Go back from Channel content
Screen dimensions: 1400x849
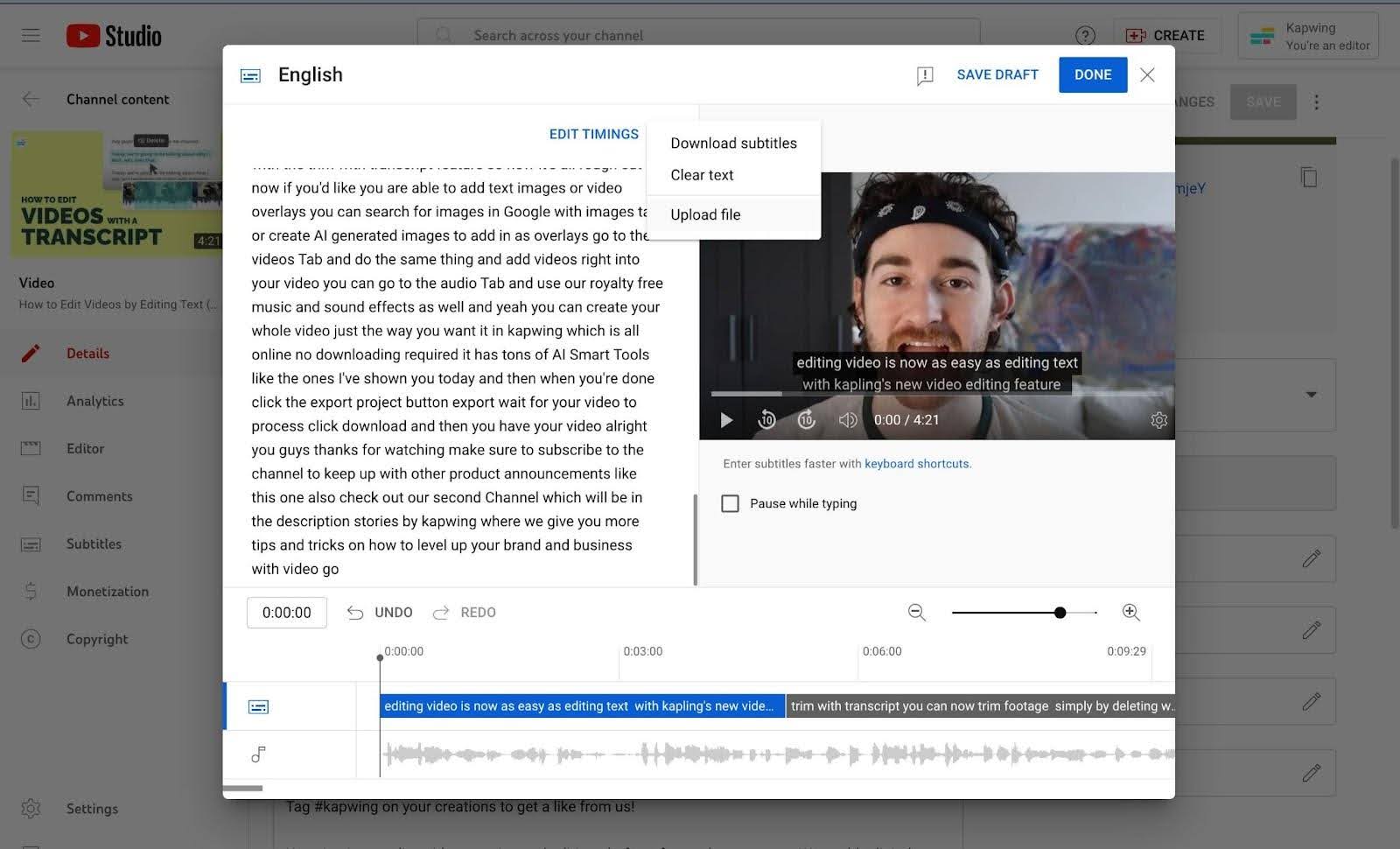(x=31, y=99)
